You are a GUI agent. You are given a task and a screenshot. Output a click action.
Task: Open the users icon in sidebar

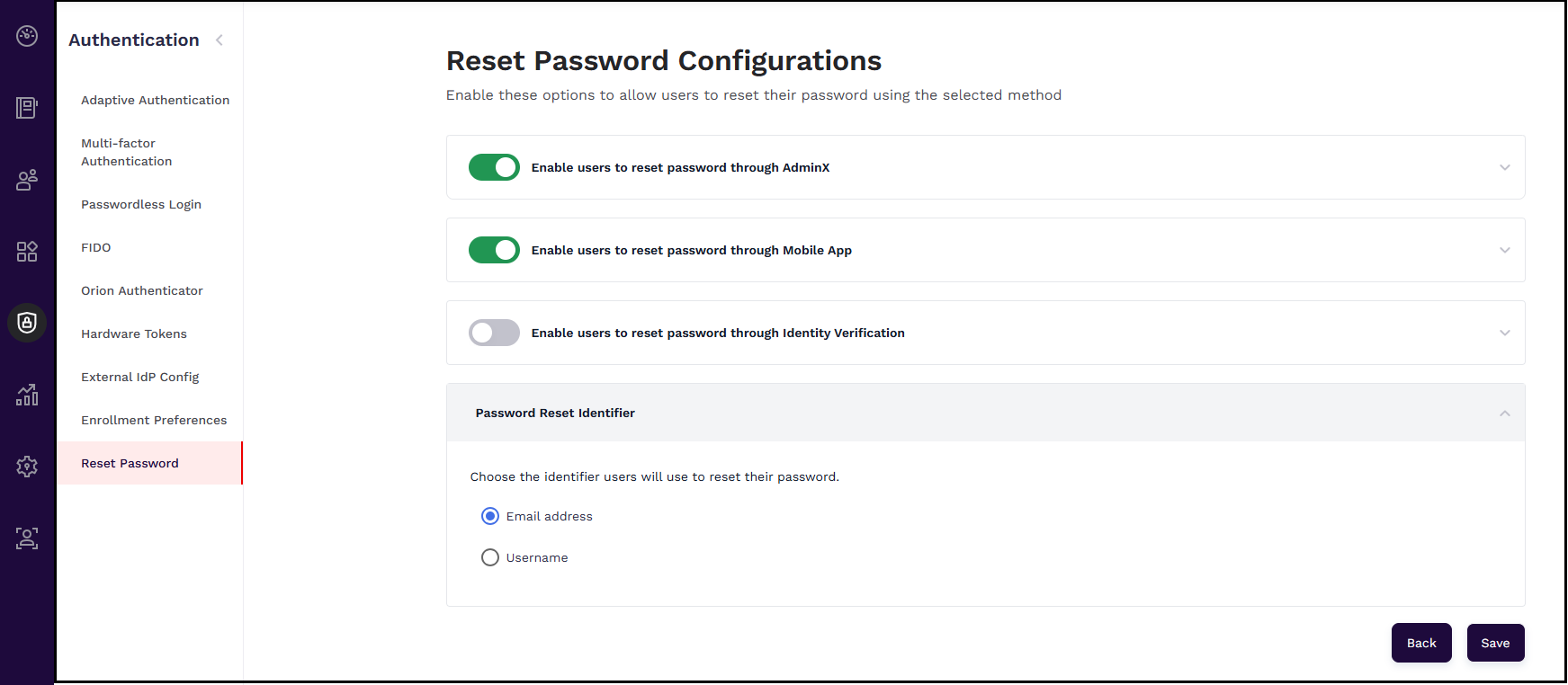(x=27, y=180)
